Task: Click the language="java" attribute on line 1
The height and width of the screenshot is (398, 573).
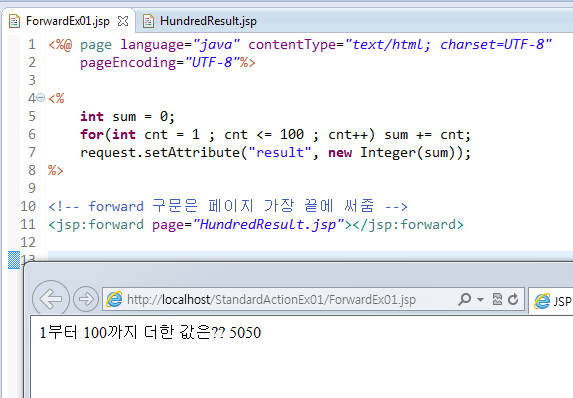Action: coord(180,45)
